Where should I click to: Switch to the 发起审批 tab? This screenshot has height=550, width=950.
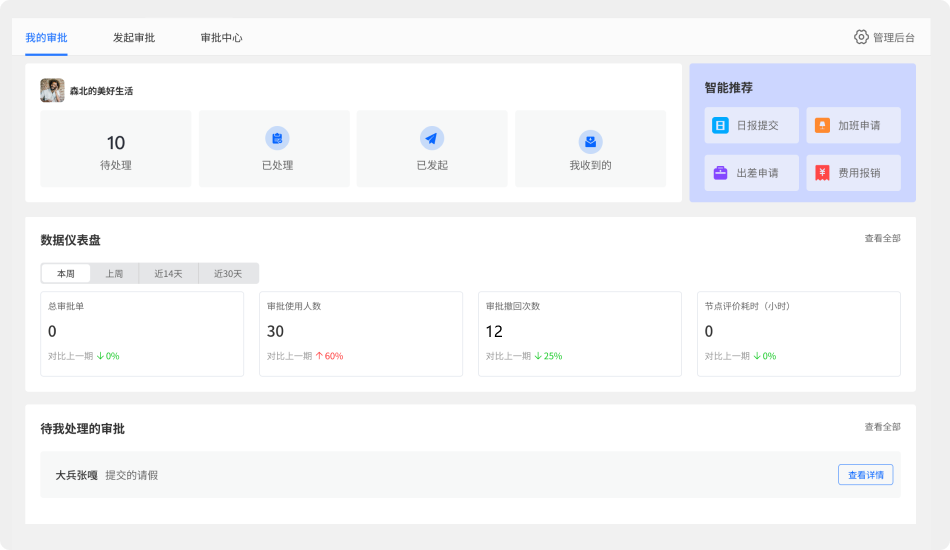(134, 38)
